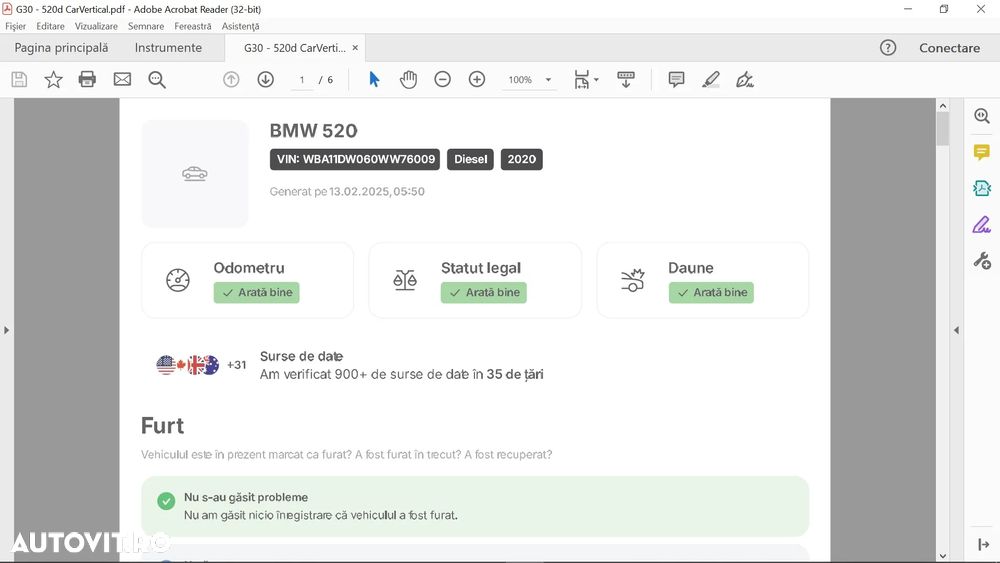Open the Fișier menu
Image resolution: width=1000 pixels, height=563 pixels.
click(x=16, y=26)
